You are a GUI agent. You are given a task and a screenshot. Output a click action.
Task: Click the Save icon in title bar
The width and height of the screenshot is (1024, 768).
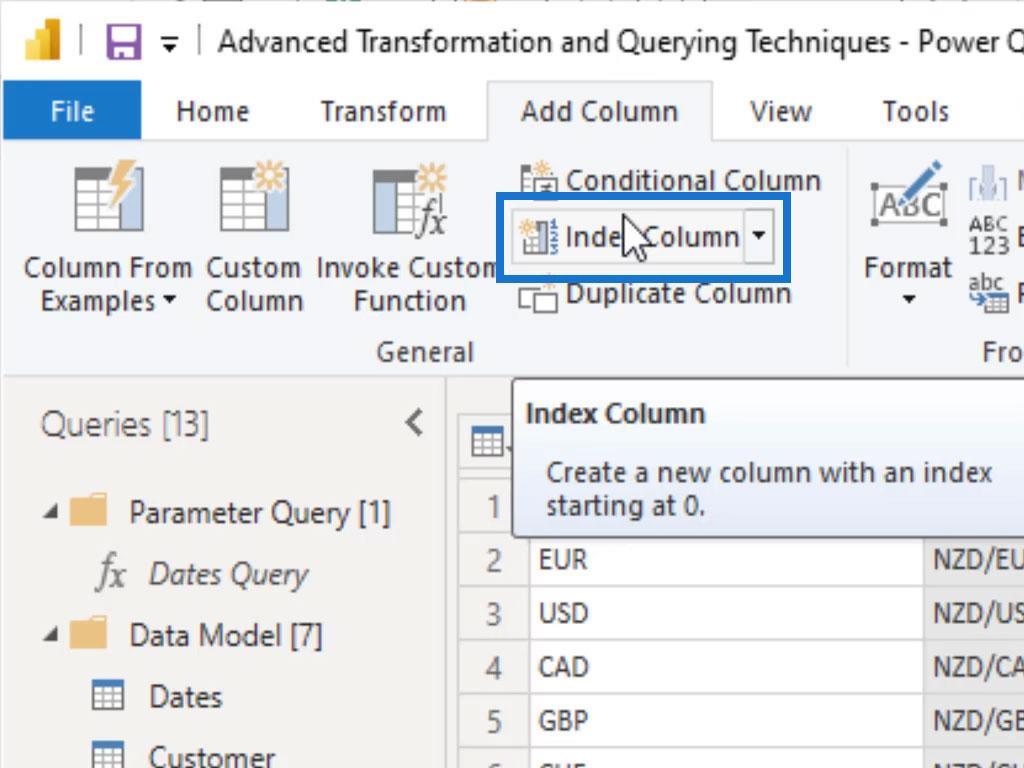(x=124, y=42)
